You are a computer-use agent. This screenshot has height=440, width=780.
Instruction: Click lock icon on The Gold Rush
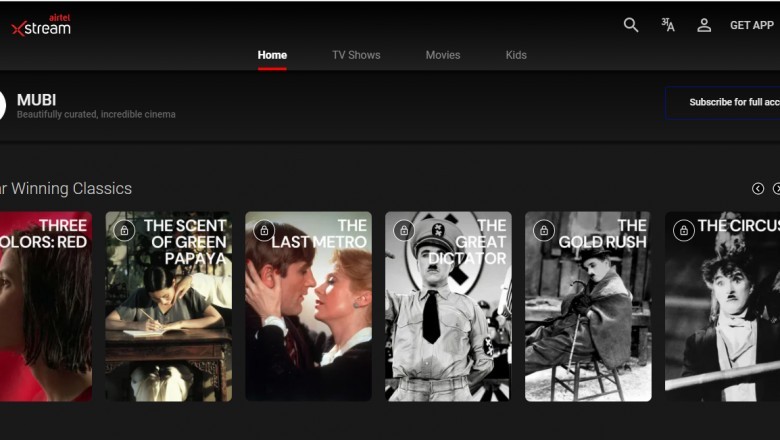point(544,231)
